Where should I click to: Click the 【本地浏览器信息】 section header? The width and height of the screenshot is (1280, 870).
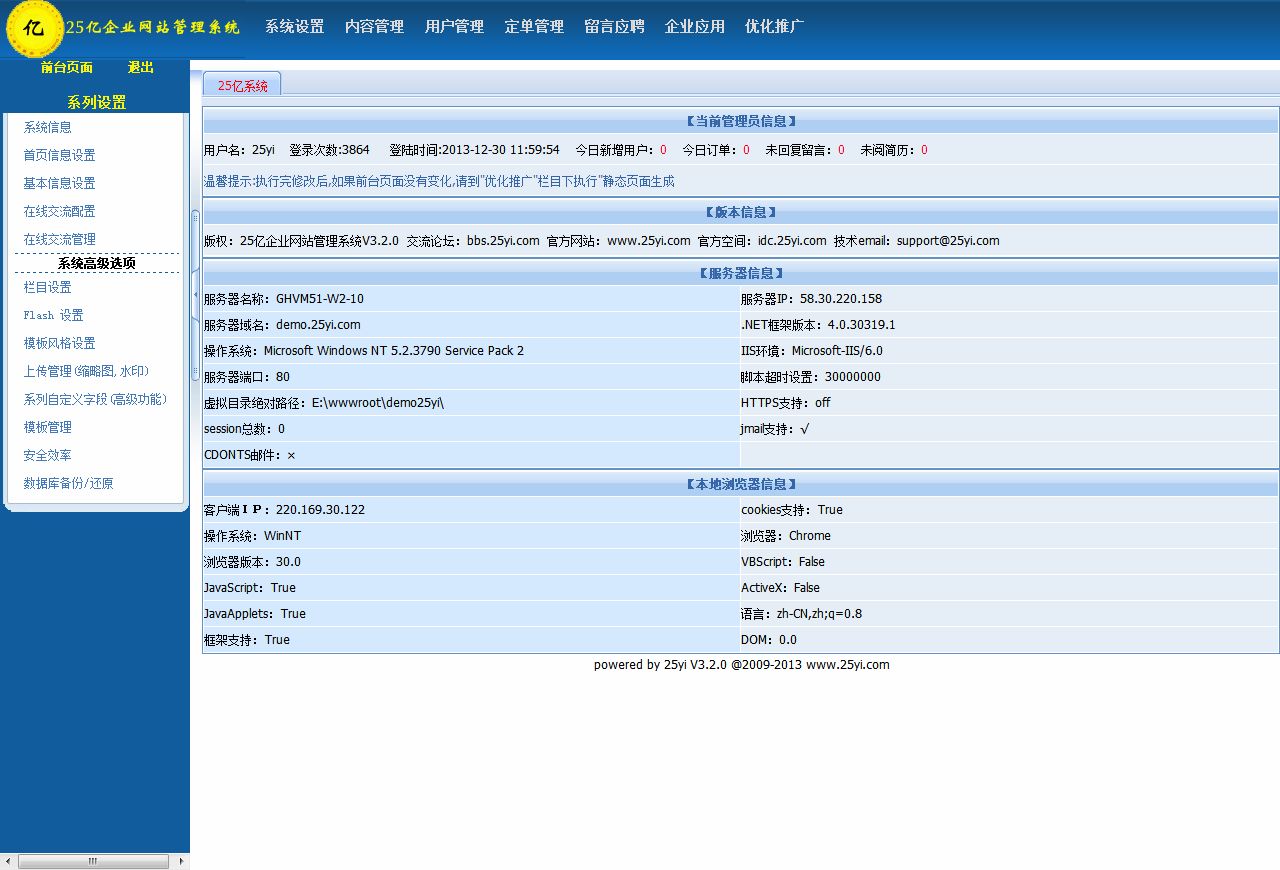click(740, 484)
